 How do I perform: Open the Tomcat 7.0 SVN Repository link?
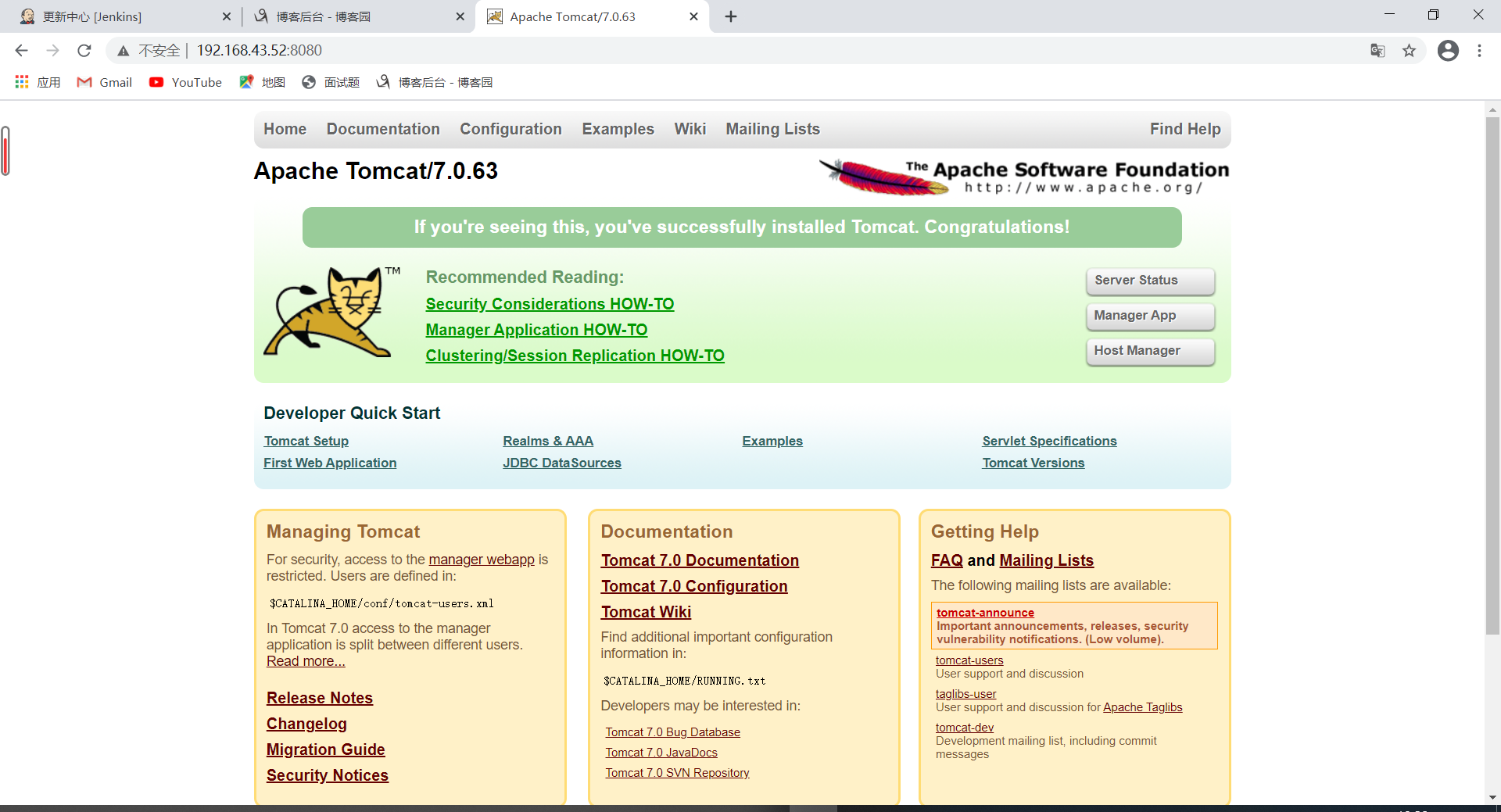(677, 773)
